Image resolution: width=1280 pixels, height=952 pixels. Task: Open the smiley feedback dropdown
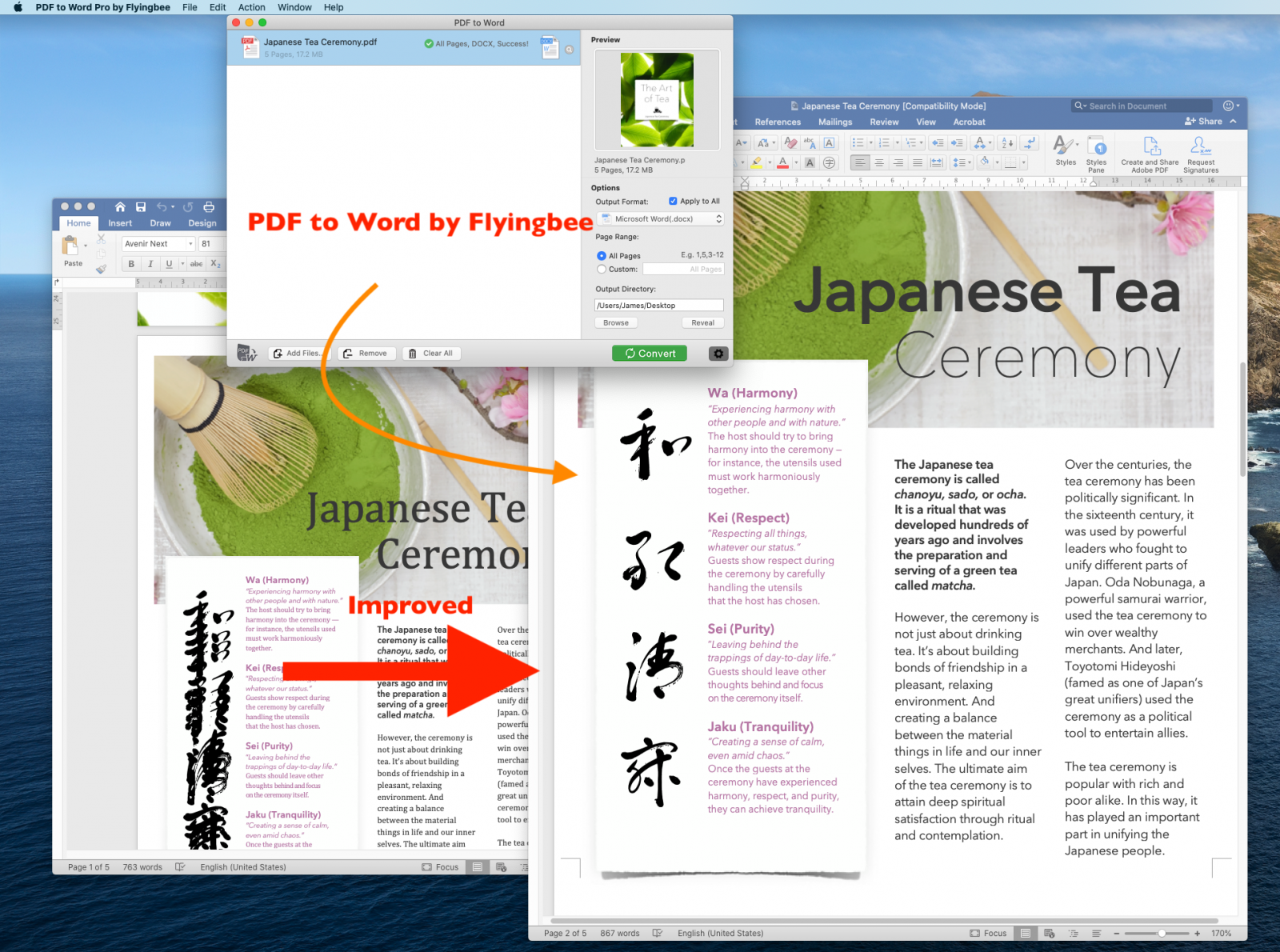click(x=1231, y=106)
